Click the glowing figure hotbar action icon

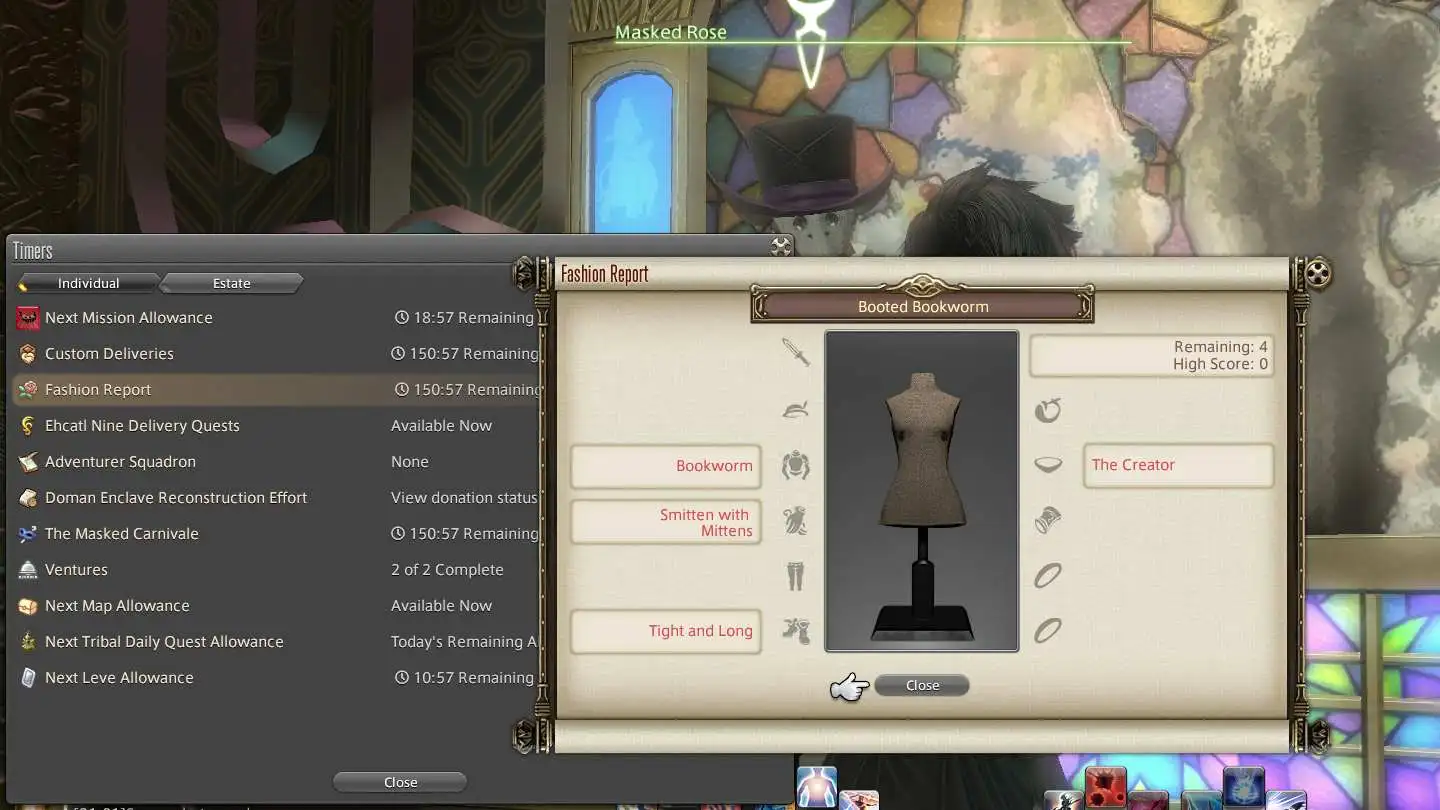click(x=816, y=787)
